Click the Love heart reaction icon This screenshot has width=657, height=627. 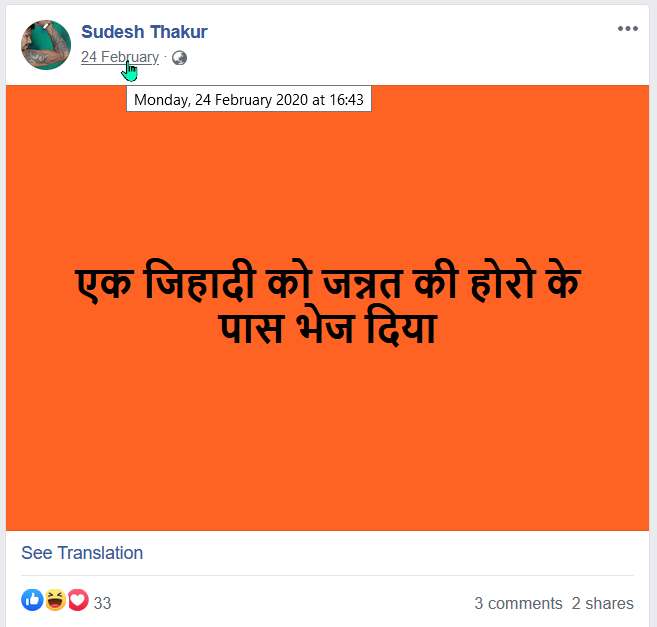coord(77,601)
